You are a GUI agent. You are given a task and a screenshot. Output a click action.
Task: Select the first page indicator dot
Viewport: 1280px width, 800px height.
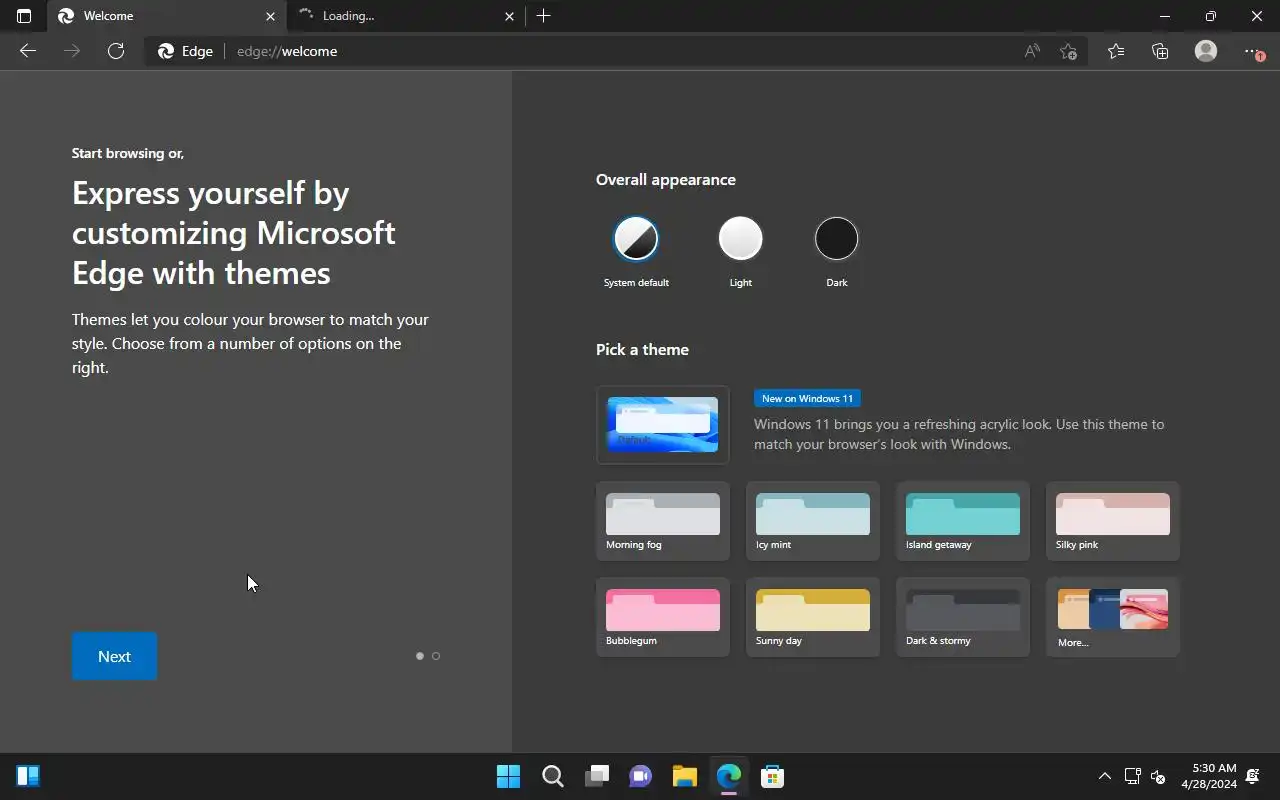[x=420, y=656]
